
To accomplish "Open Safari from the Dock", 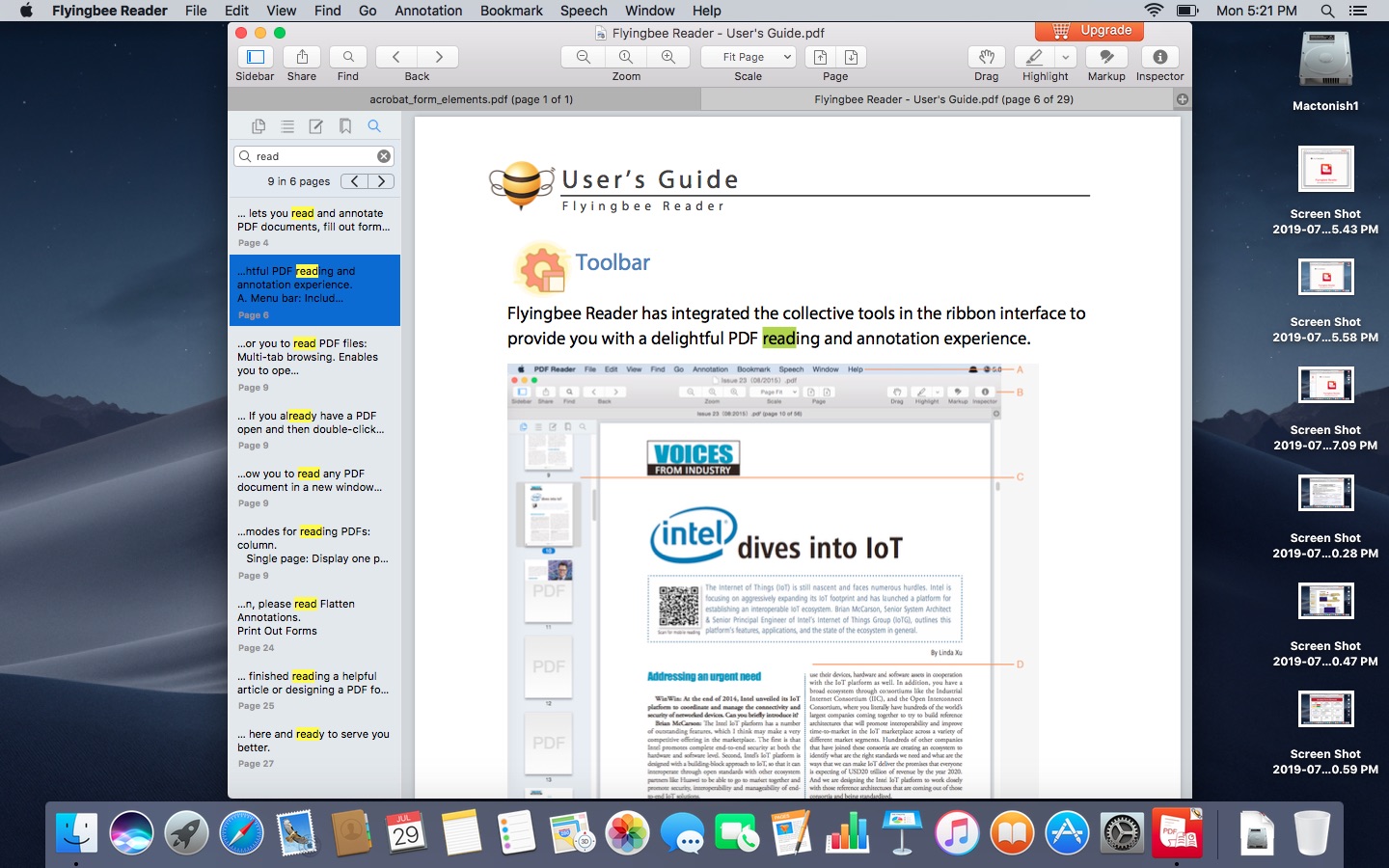I will 241,832.
